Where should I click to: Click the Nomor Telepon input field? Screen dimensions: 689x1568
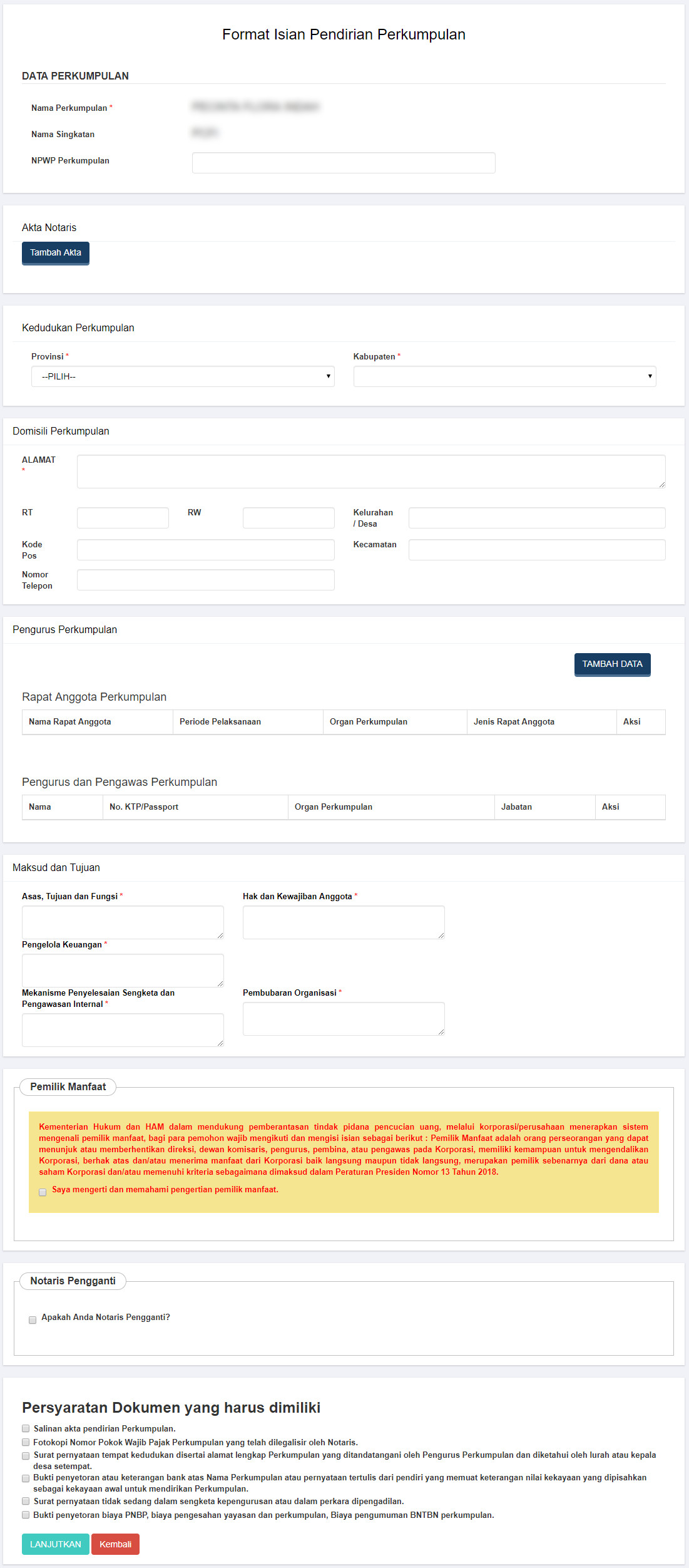205,580
